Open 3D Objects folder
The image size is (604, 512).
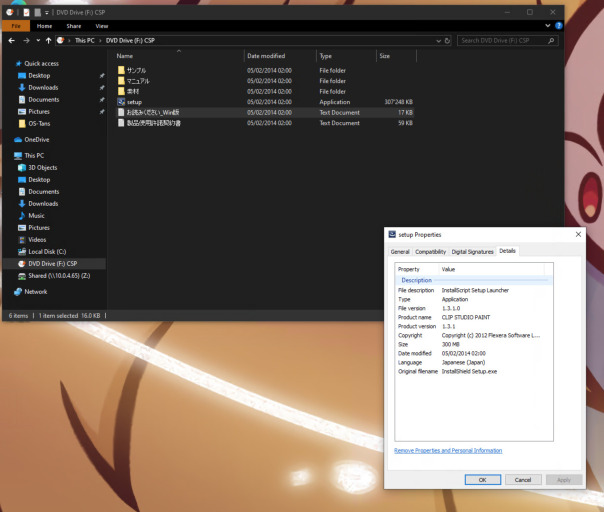pyautogui.click(x=43, y=167)
